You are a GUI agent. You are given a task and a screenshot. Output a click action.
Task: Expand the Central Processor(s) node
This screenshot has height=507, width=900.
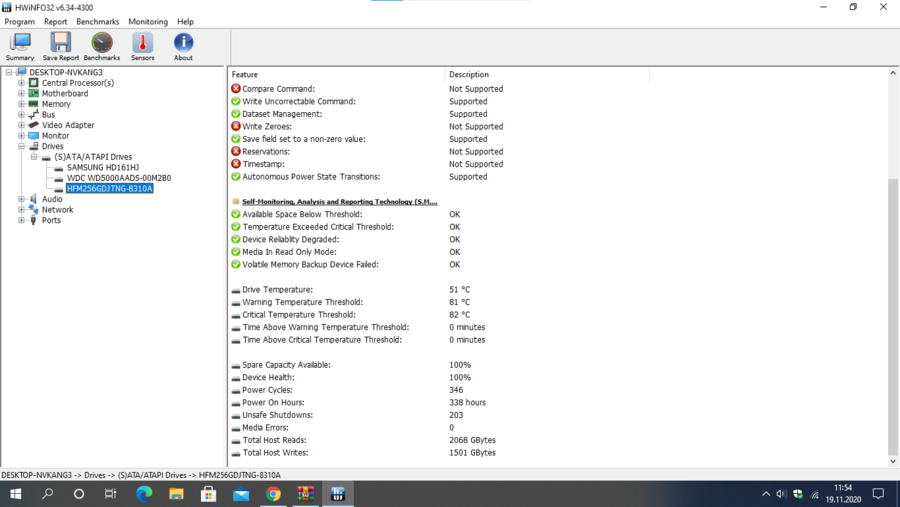[21, 83]
